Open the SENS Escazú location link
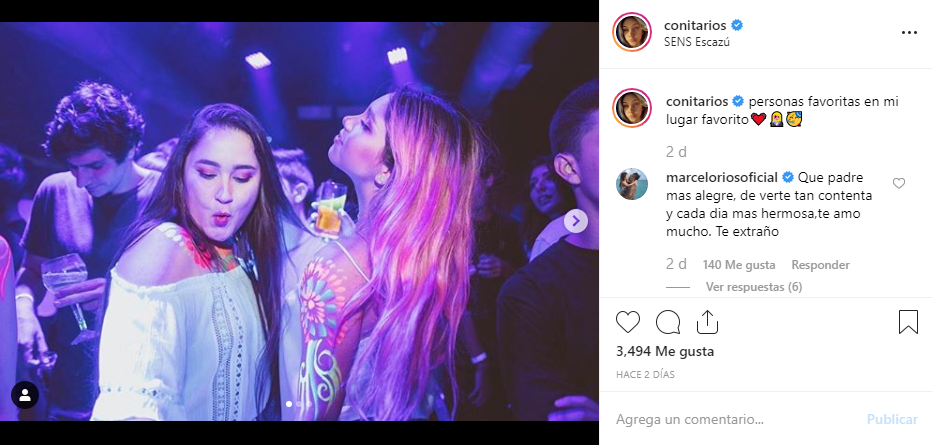Viewport: 932px width, 445px height. (x=697, y=42)
